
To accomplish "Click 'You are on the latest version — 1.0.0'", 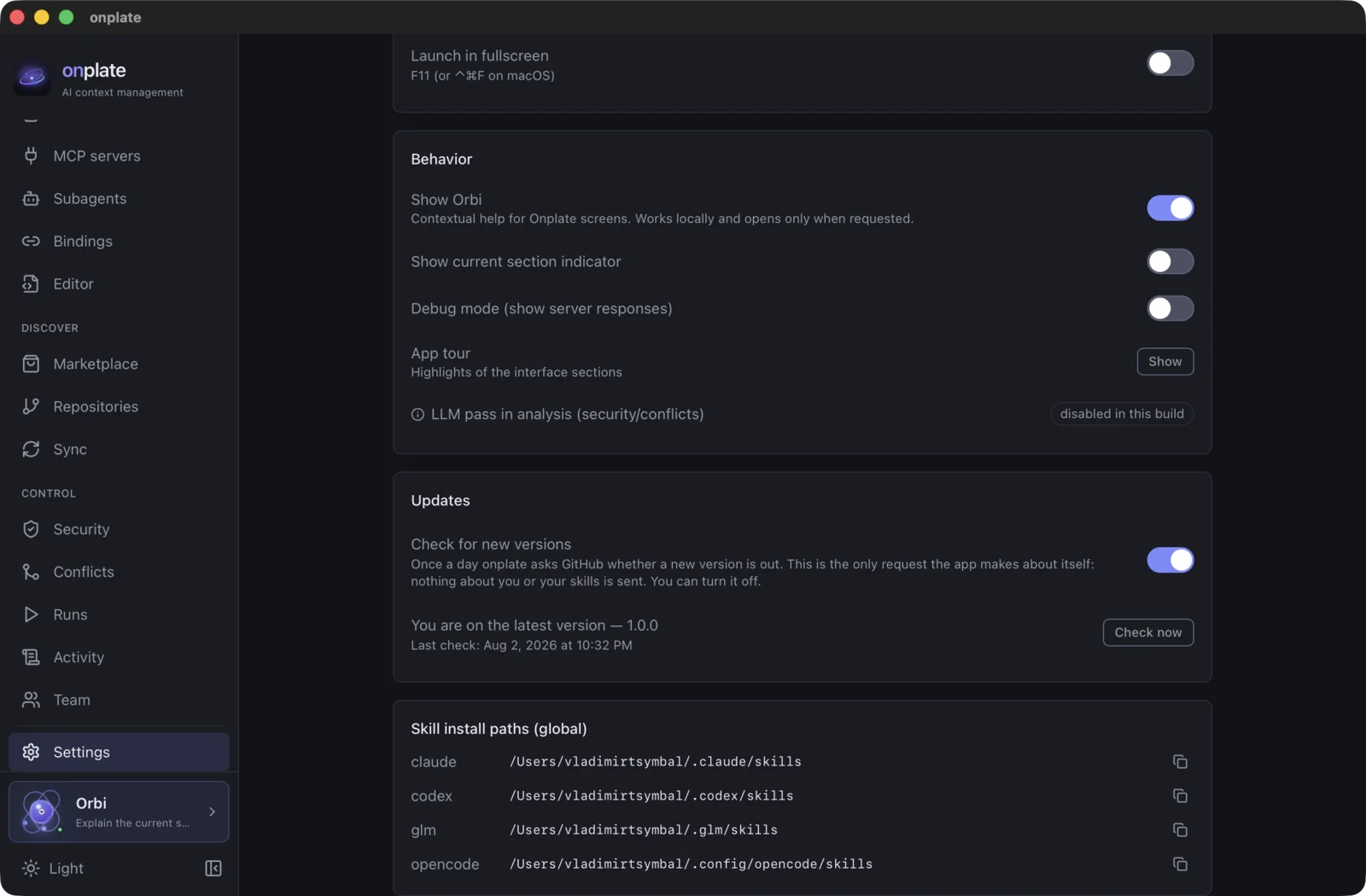I will pos(534,625).
